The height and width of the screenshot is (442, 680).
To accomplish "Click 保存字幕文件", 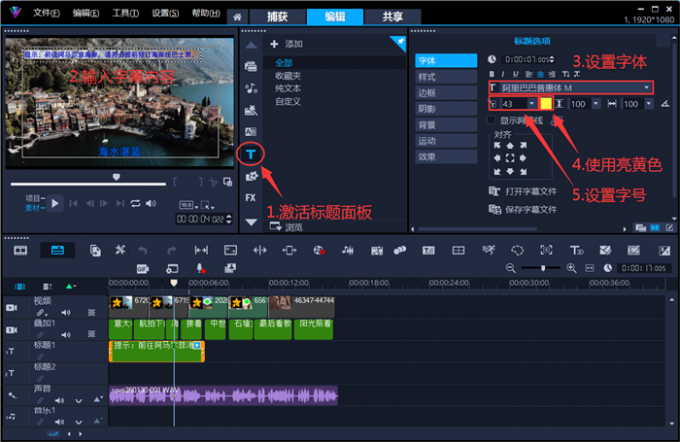I will tap(523, 210).
